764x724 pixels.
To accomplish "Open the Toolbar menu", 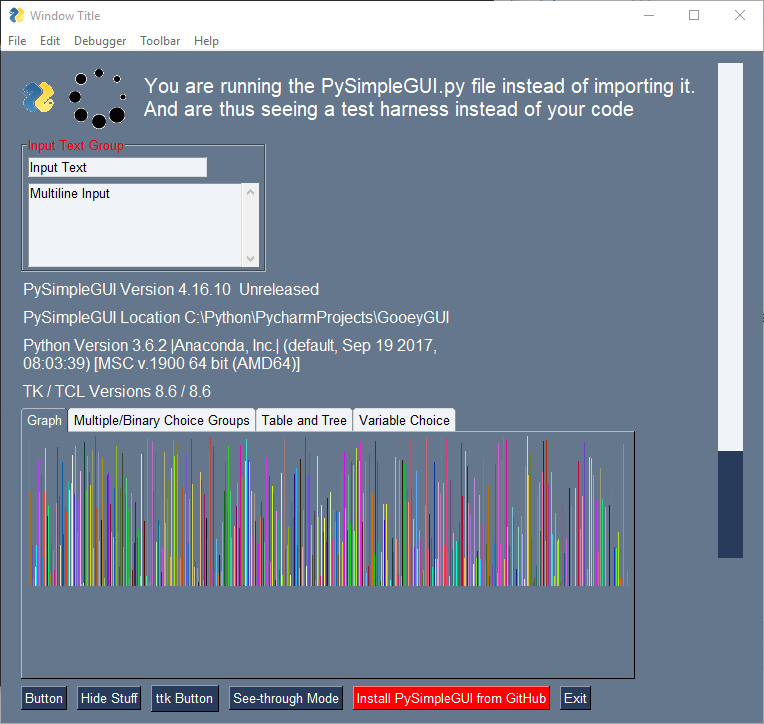I will [x=160, y=41].
